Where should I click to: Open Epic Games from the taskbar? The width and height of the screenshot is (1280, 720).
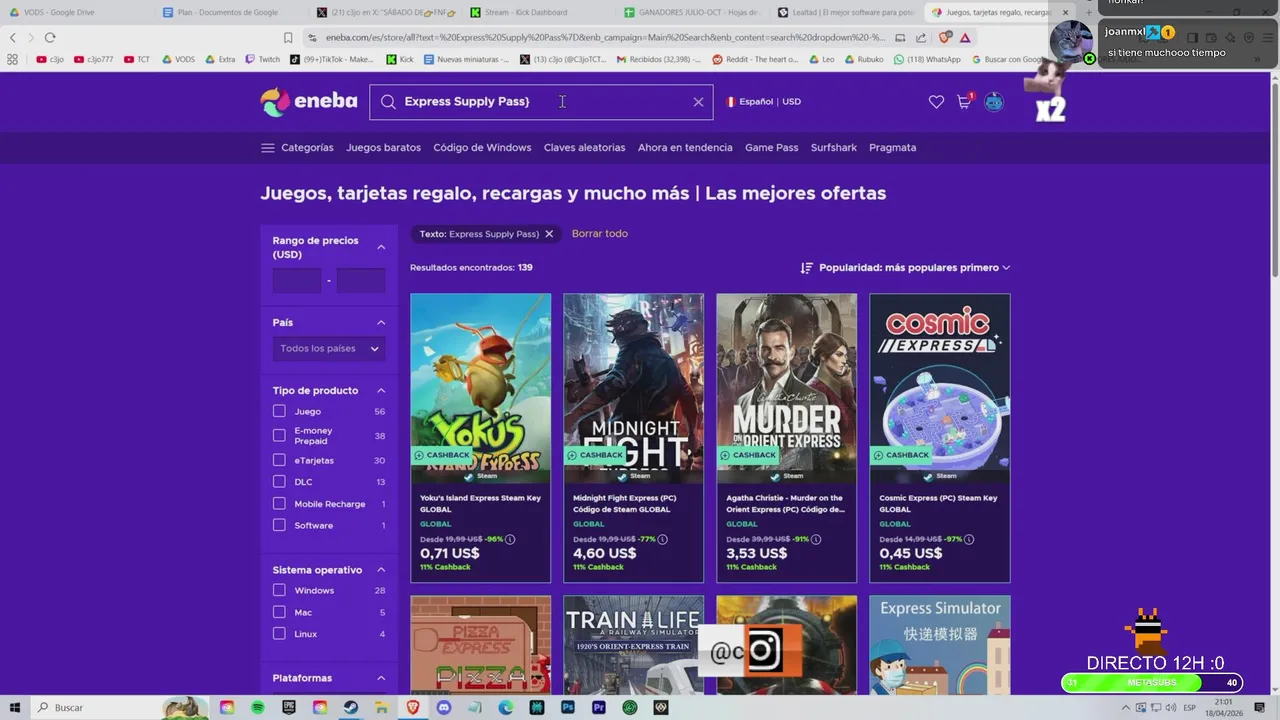pyautogui.click(x=289, y=707)
